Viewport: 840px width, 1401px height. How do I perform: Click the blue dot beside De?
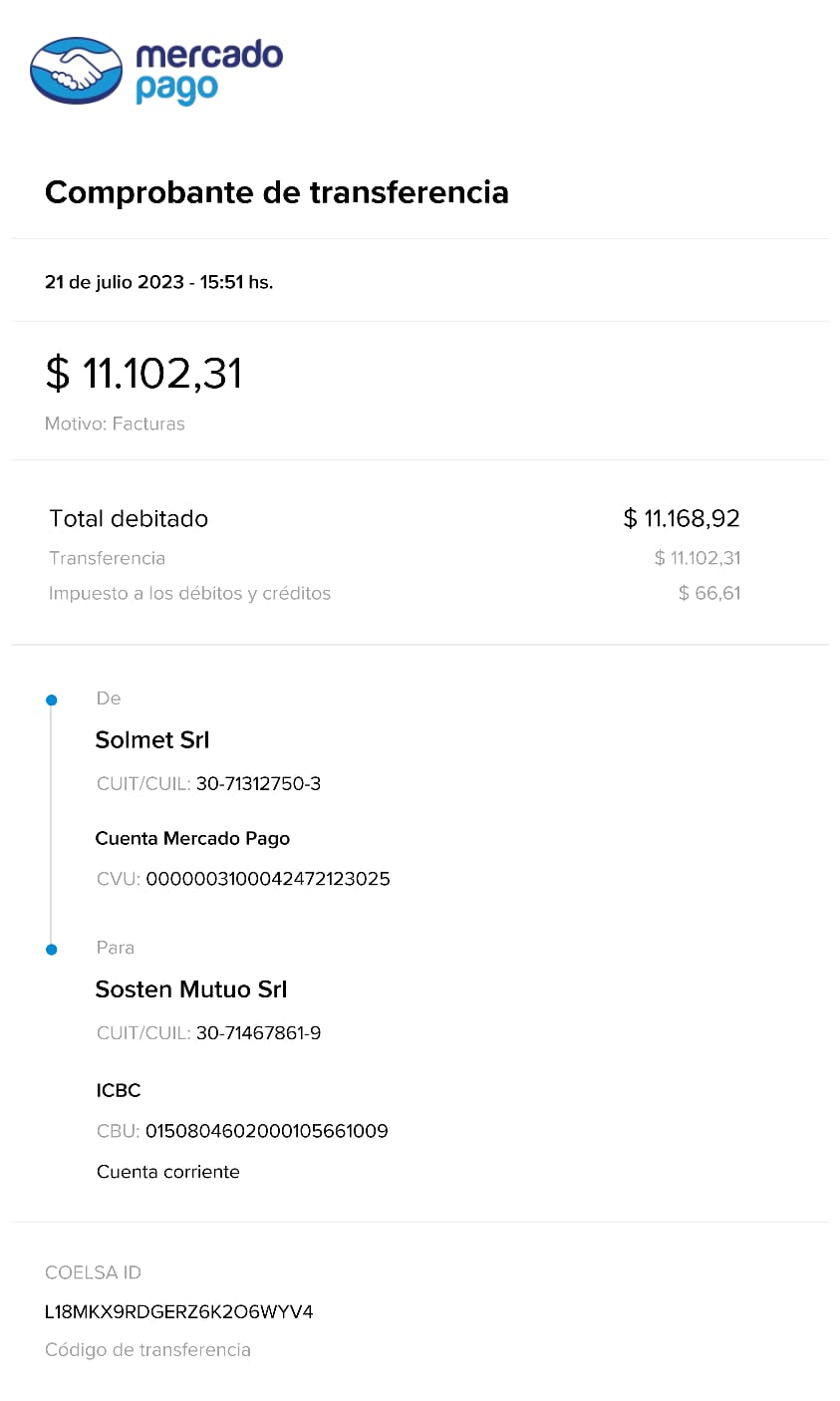coord(52,700)
